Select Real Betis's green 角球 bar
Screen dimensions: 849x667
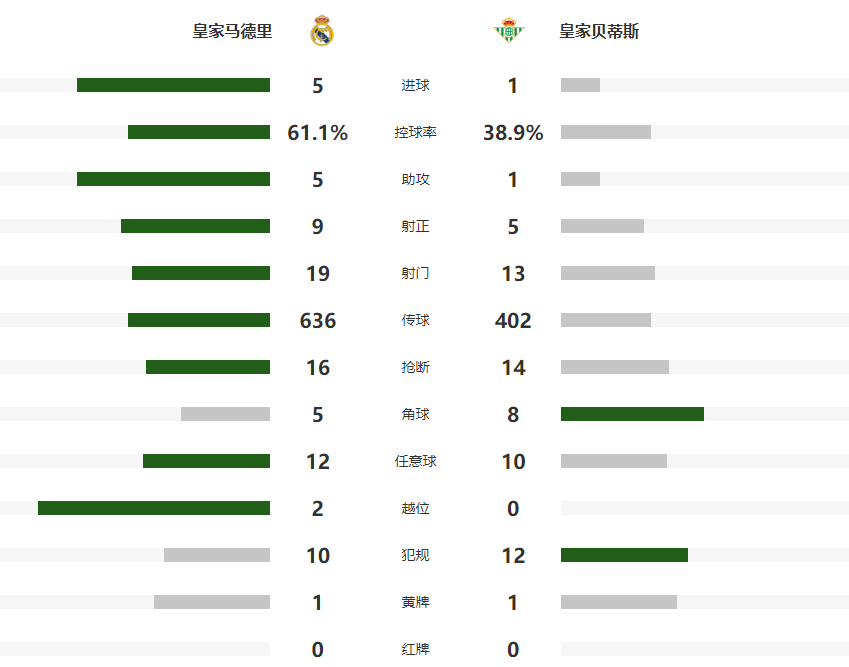point(632,414)
